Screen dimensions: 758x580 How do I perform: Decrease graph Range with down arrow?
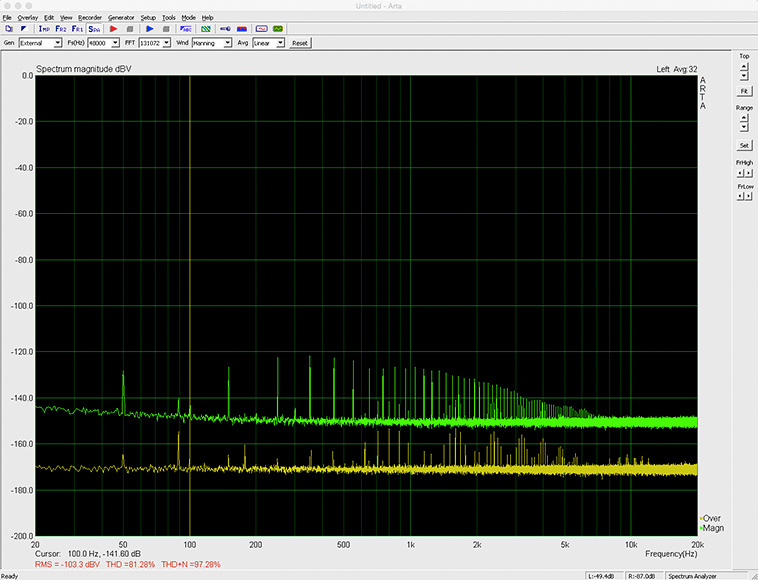point(744,127)
